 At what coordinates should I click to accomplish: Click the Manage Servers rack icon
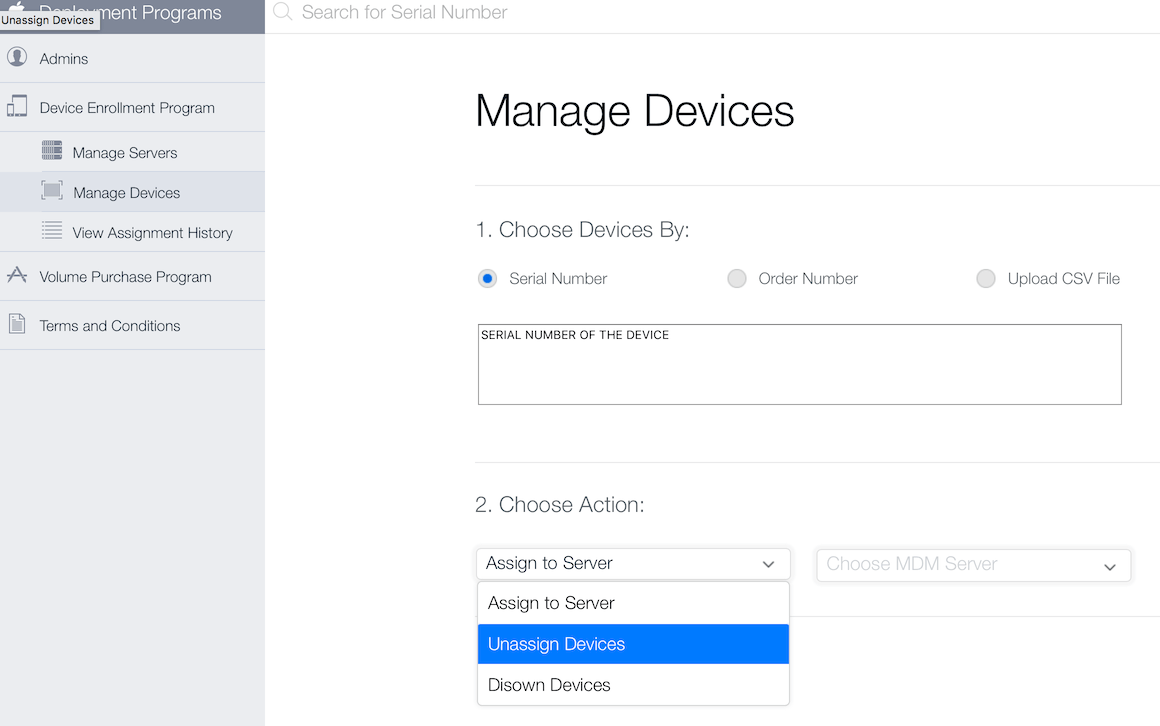pos(52,151)
